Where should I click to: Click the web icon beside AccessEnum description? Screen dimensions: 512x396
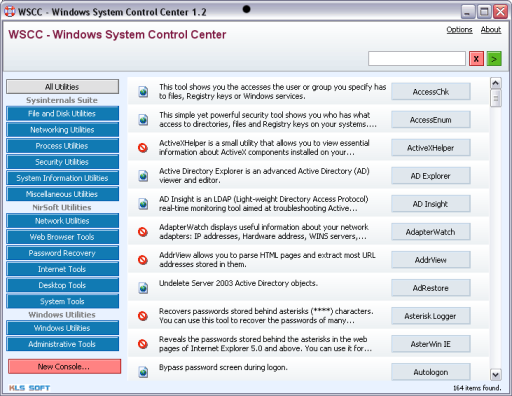pos(143,120)
